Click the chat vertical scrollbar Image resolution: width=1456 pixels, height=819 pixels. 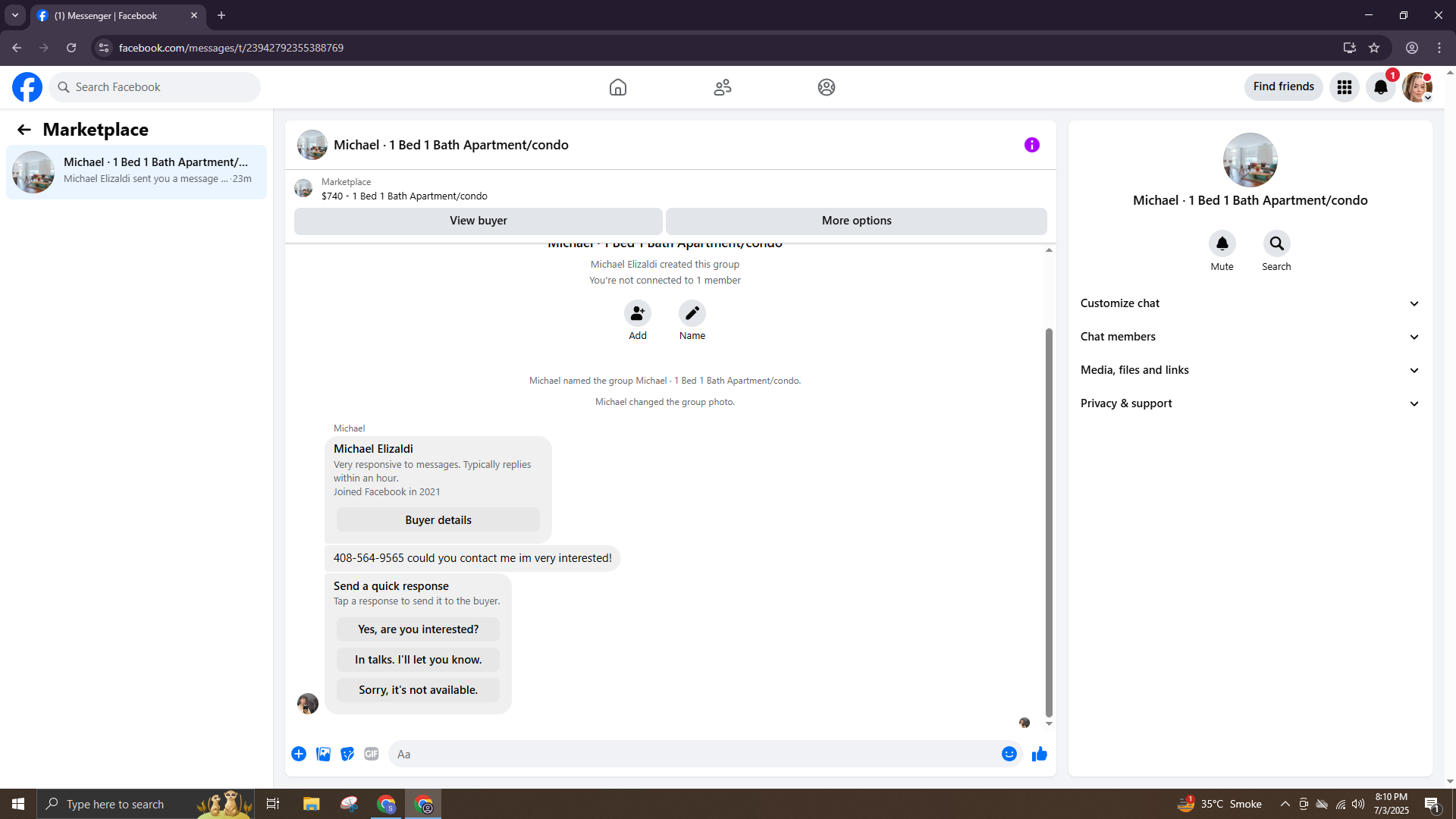pos(1049,523)
